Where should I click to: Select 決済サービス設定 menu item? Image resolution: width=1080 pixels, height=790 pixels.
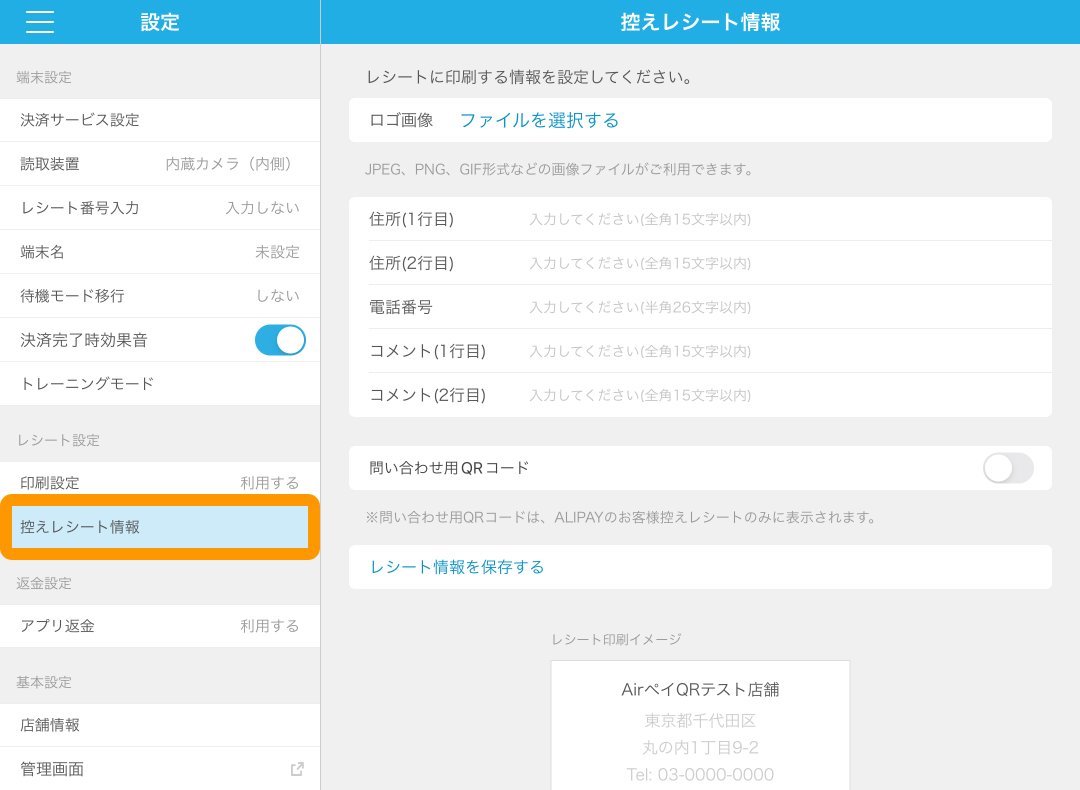pos(160,120)
